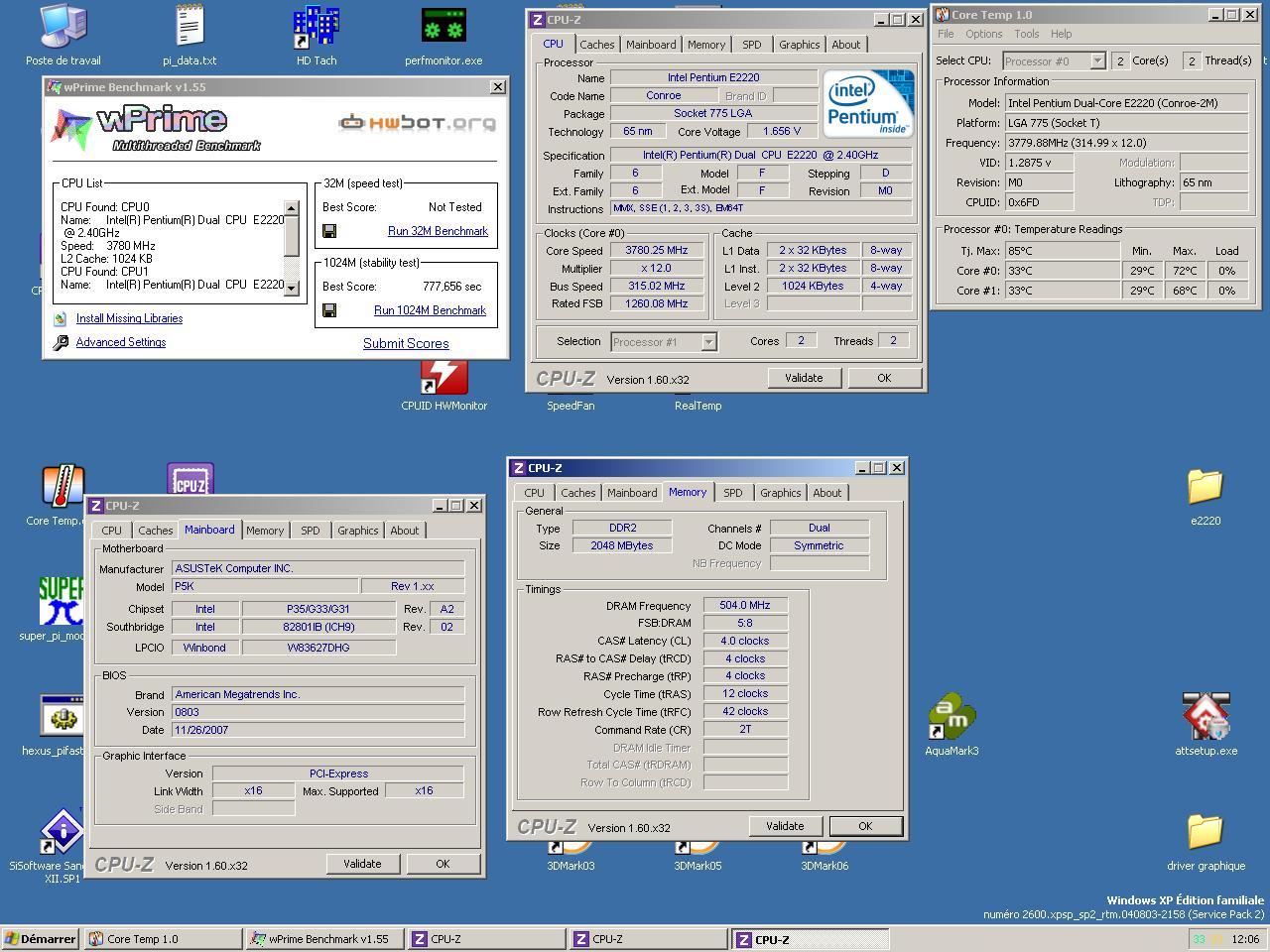Click Submit Scores link
The height and width of the screenshot is (952, 1270).
[406, 343]
